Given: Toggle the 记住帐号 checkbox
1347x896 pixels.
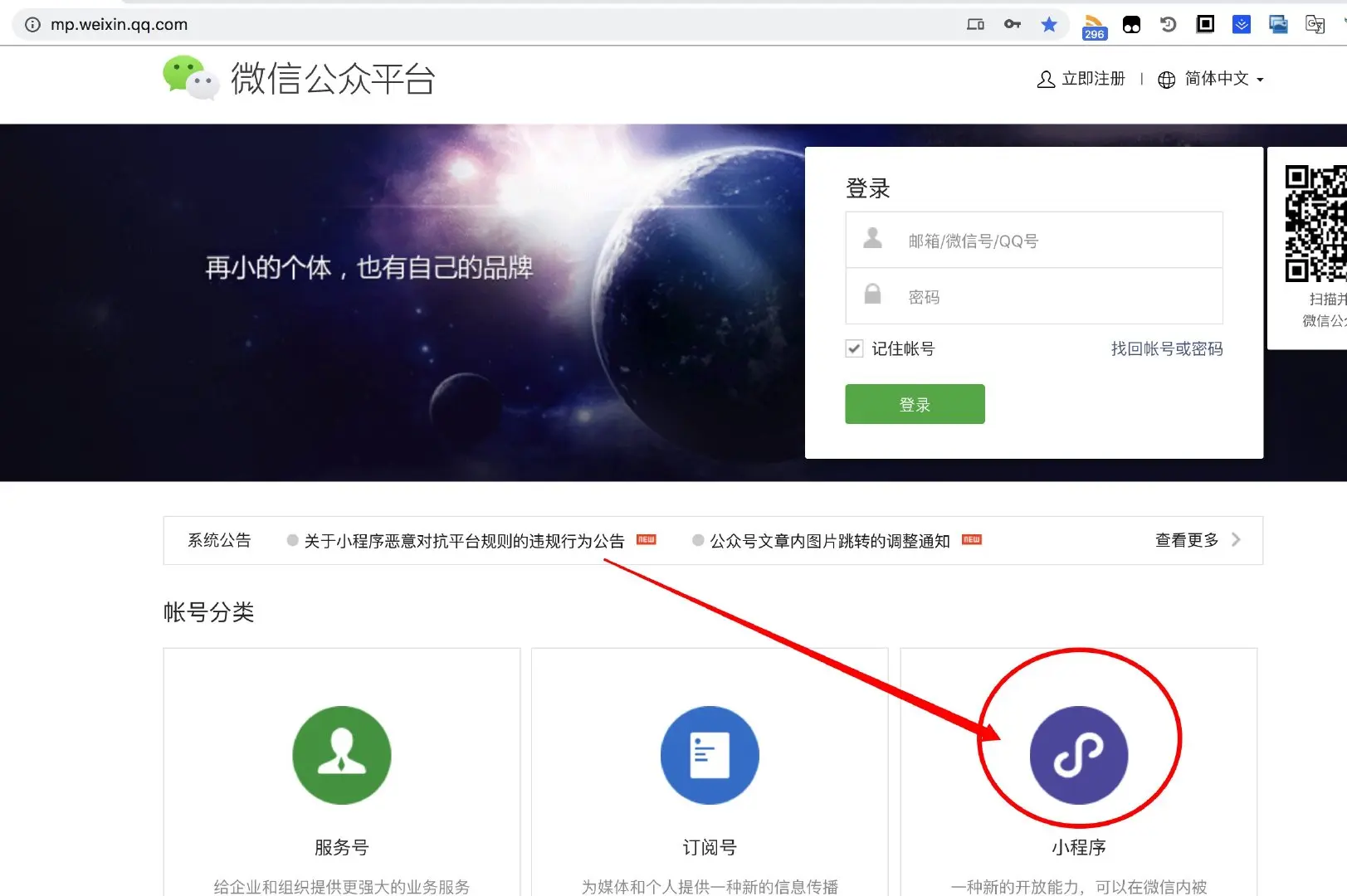Looking at the screenshot, I should point(854,348).
